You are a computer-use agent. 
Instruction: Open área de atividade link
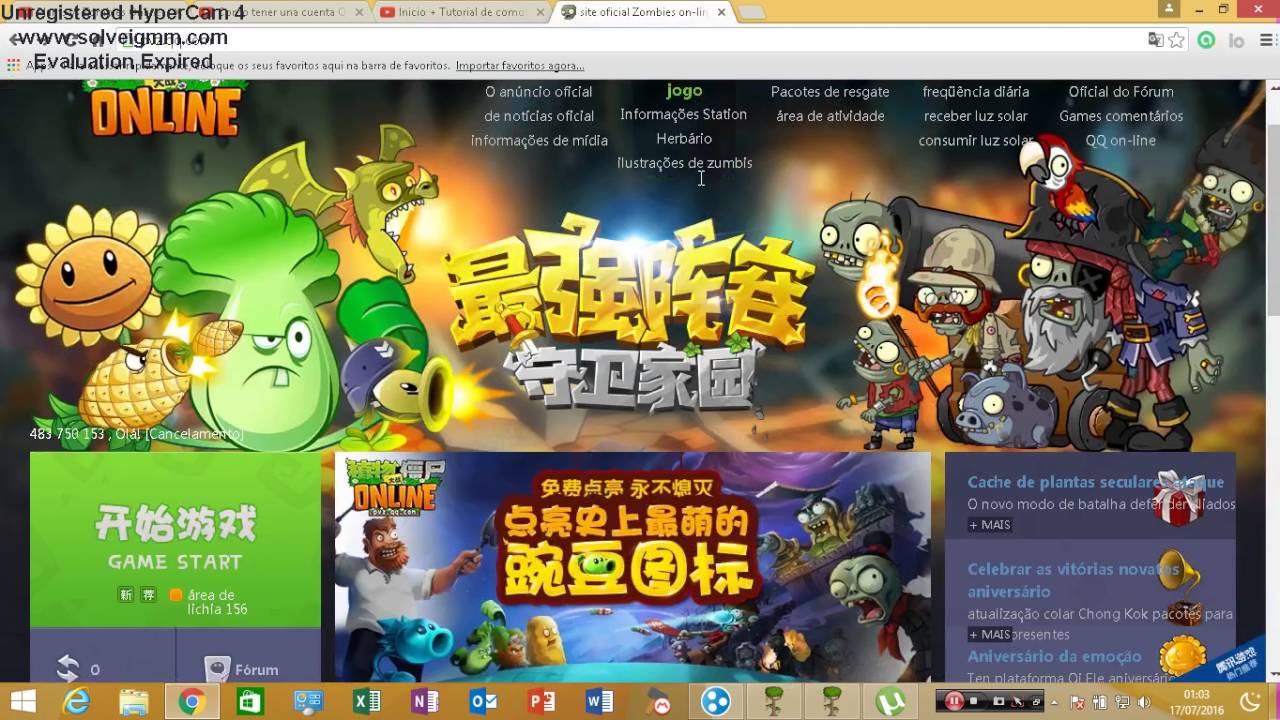click(830, 116)
